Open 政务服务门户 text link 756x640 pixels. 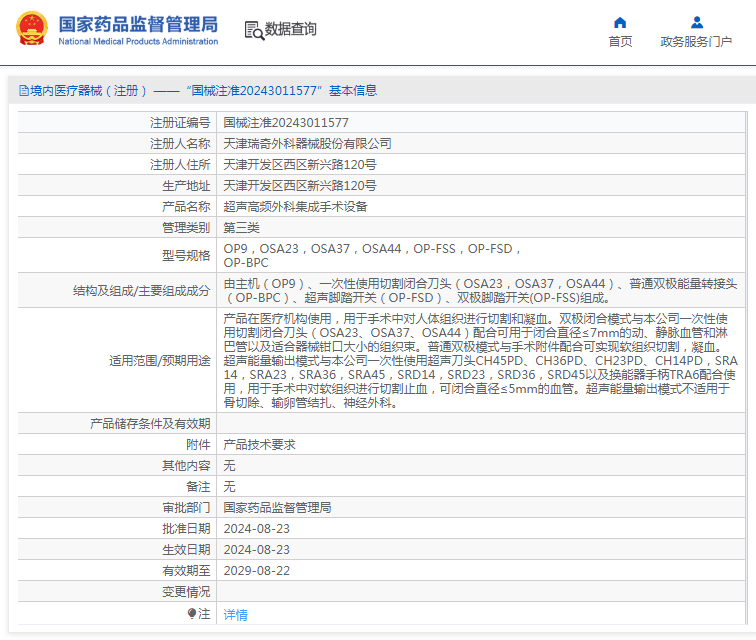point(696,41)
